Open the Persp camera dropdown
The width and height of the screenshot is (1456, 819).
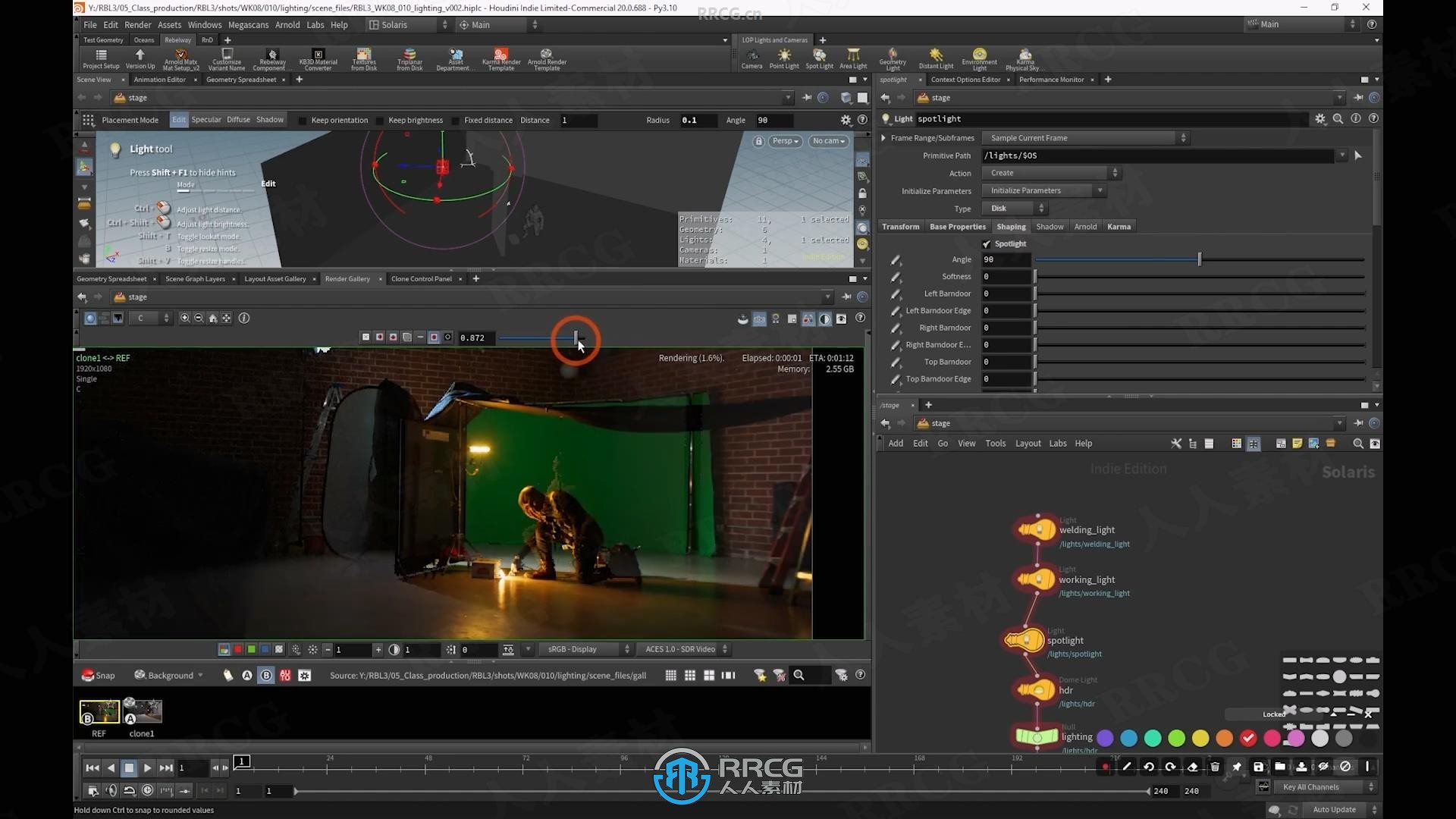tap(786, 141)
